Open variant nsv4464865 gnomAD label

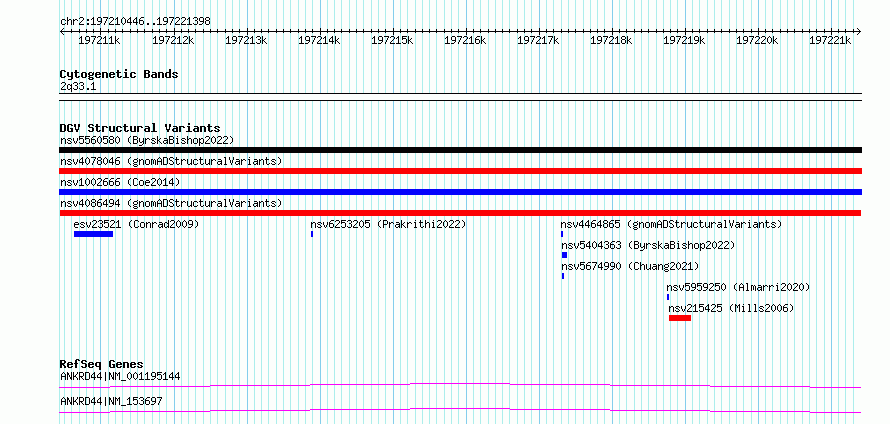click(671, 224)
